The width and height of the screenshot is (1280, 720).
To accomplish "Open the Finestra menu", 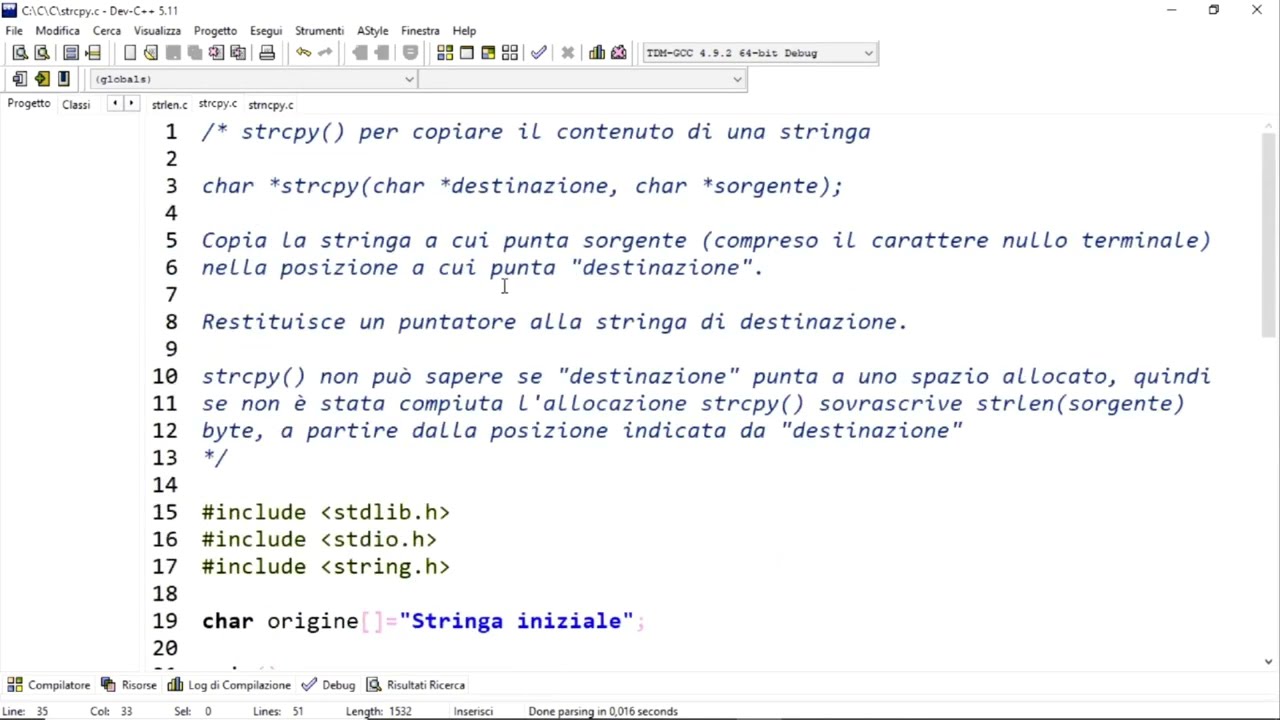I will click(x=420, y=31).
